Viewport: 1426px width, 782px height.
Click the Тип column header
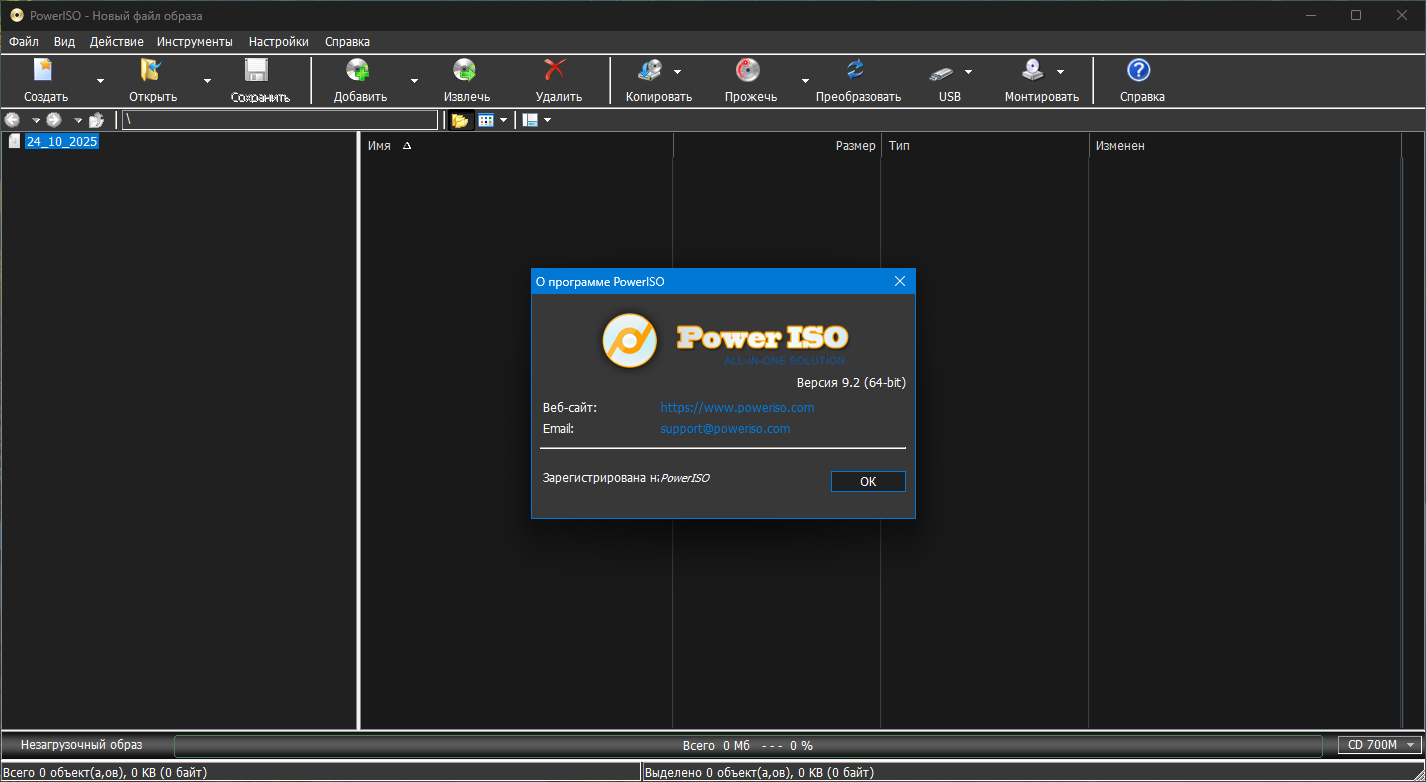[984, 146]
